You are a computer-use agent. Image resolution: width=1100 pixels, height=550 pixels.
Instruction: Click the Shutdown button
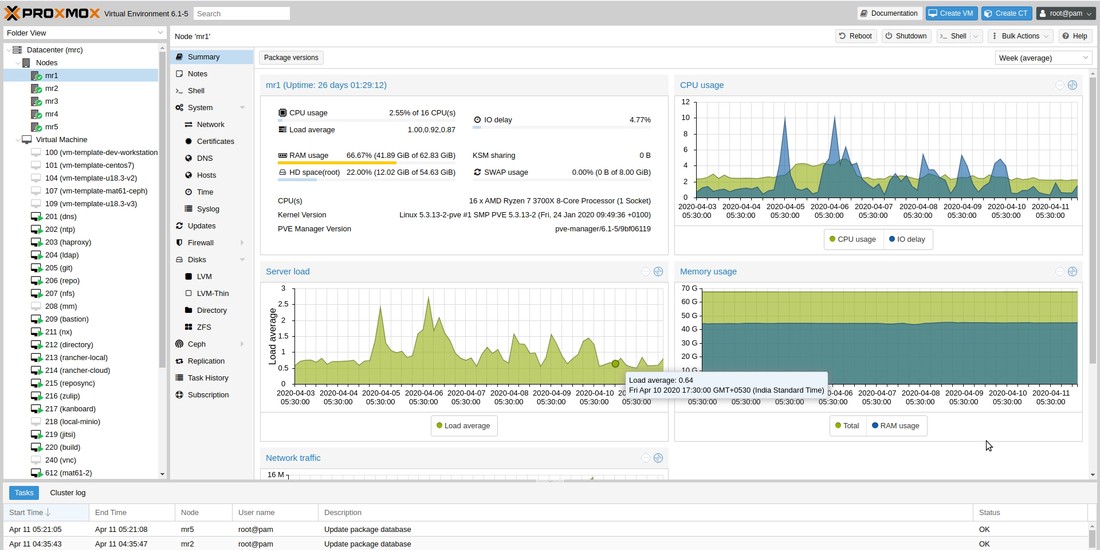pos(906,36)
